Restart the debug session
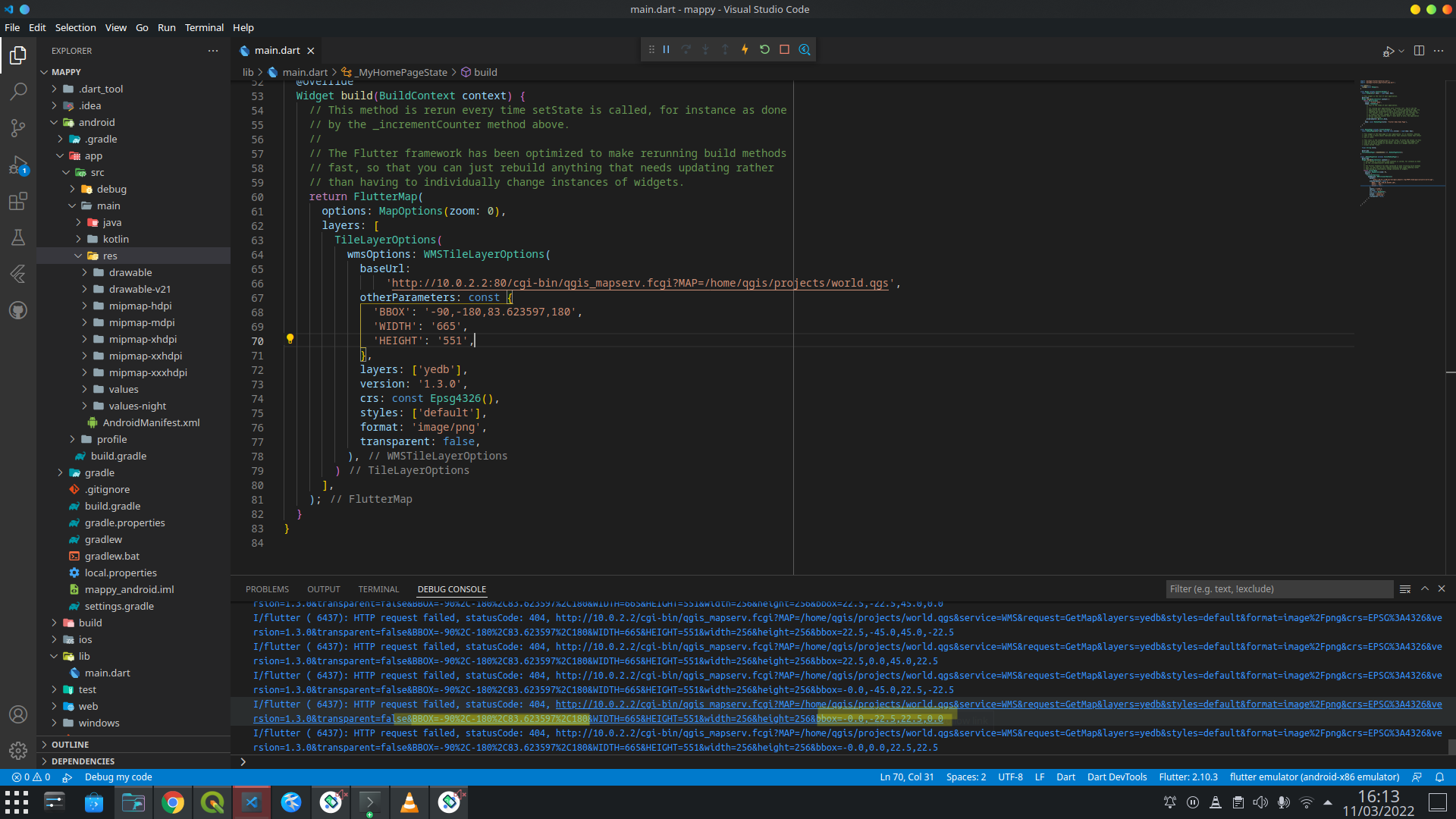 pos(764,50)
